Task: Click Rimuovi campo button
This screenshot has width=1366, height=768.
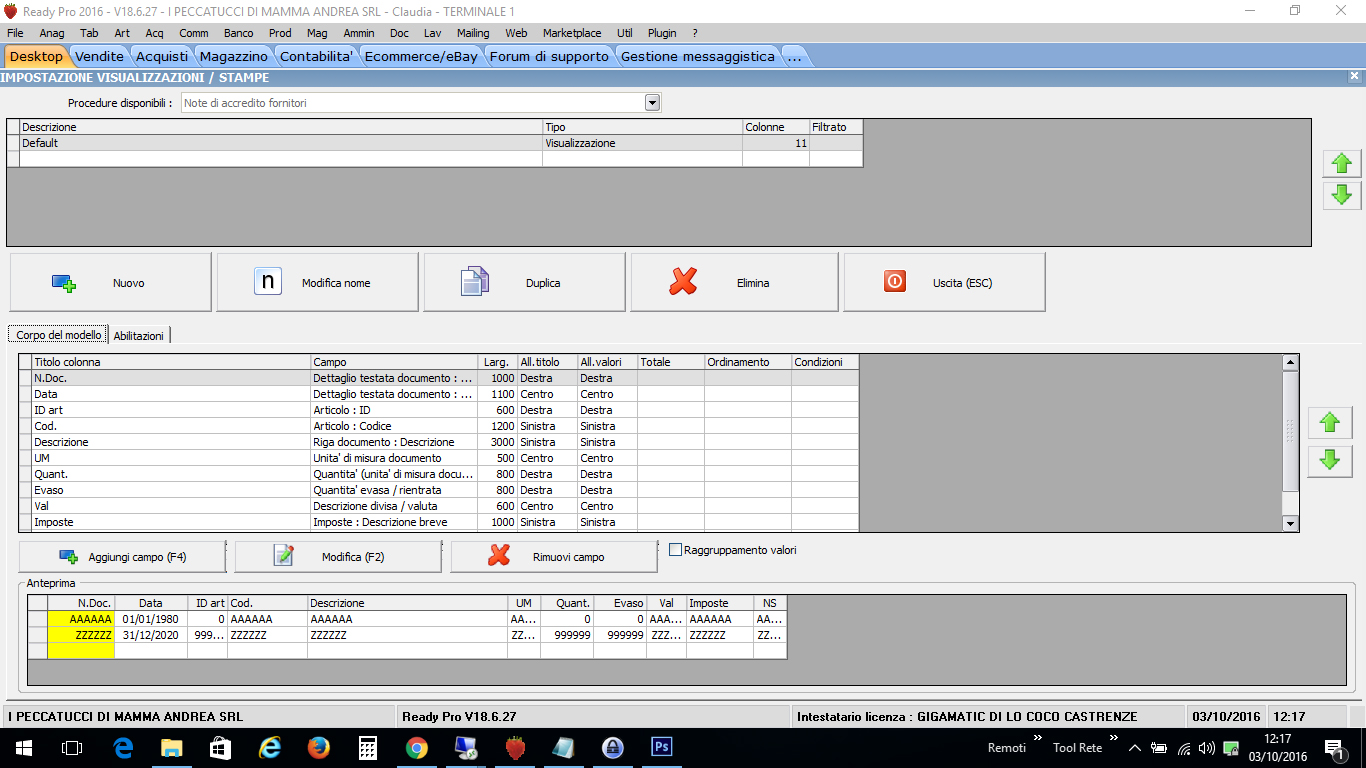Action: 554,557
